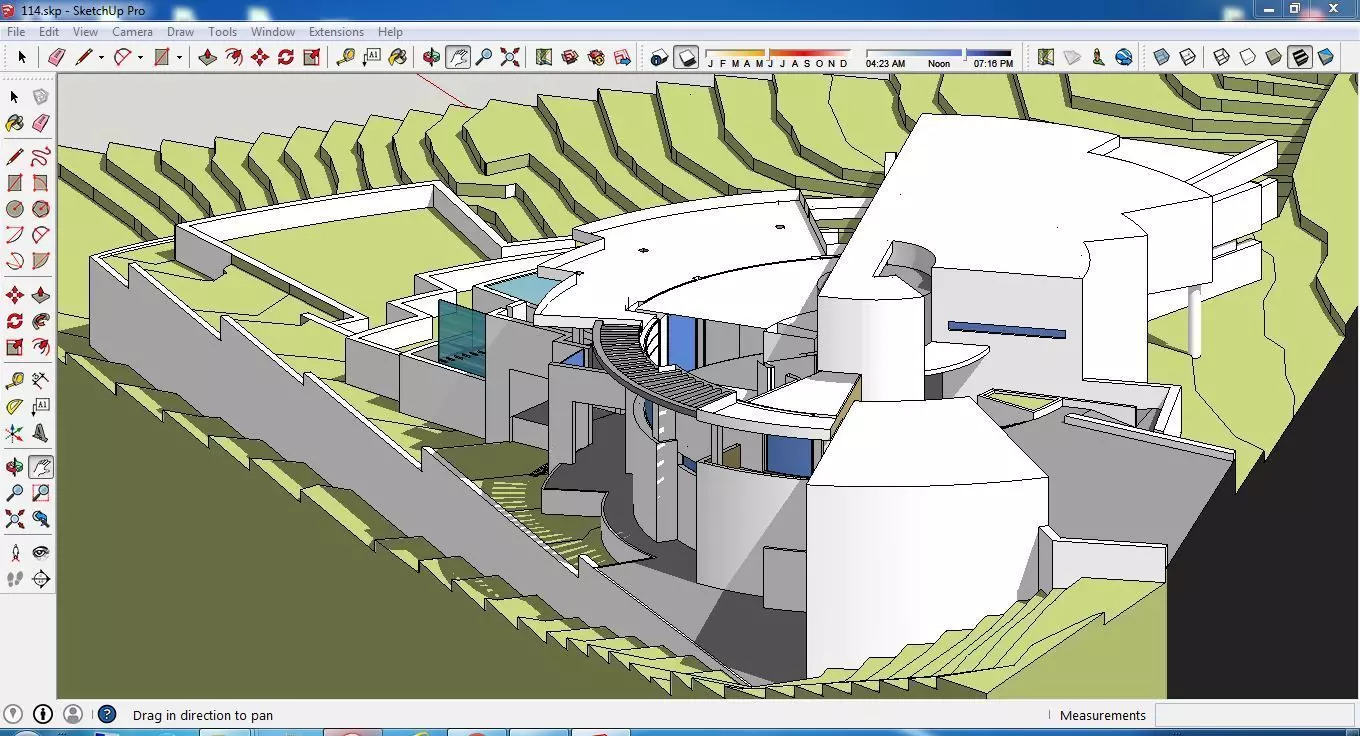This screenshot has height=736, width=1360.
Task: Open the Camera menu
Action: point(132,32)
